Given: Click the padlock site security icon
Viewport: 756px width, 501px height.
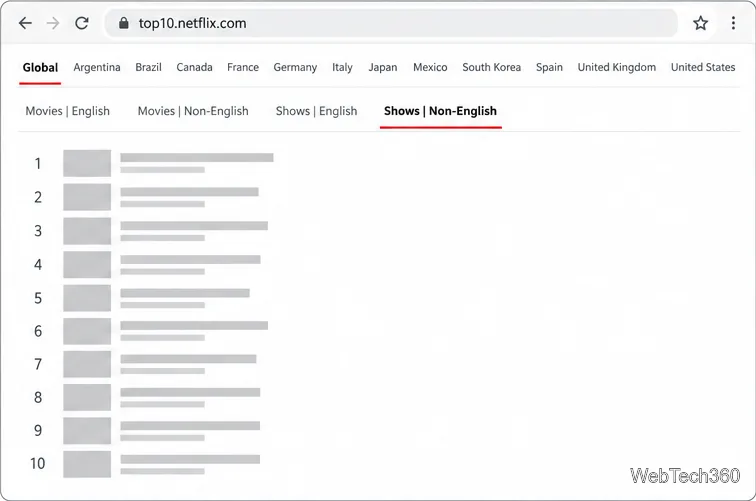Looking at the screenshot, I should click(x=123, y=23).
